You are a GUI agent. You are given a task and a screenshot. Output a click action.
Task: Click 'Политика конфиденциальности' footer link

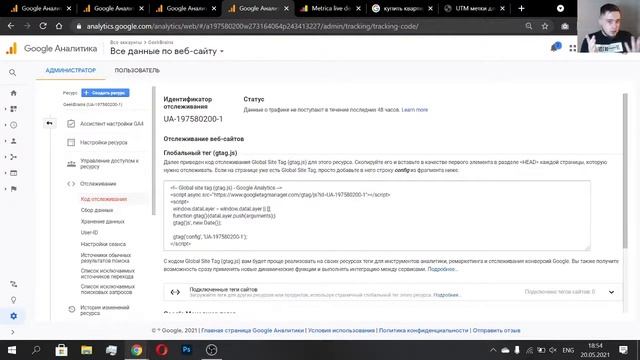coord(423,330)
